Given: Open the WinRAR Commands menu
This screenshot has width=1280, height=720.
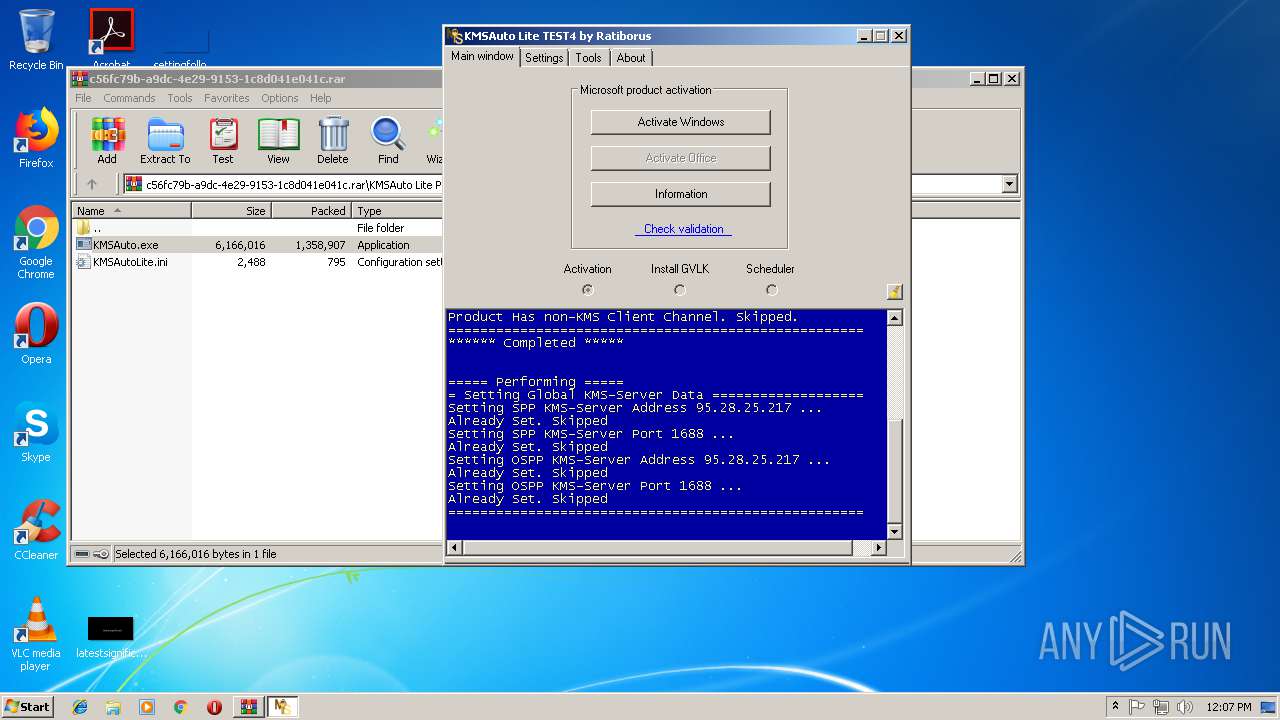Looking at the screenshot, I should click(x=129, y=98).
